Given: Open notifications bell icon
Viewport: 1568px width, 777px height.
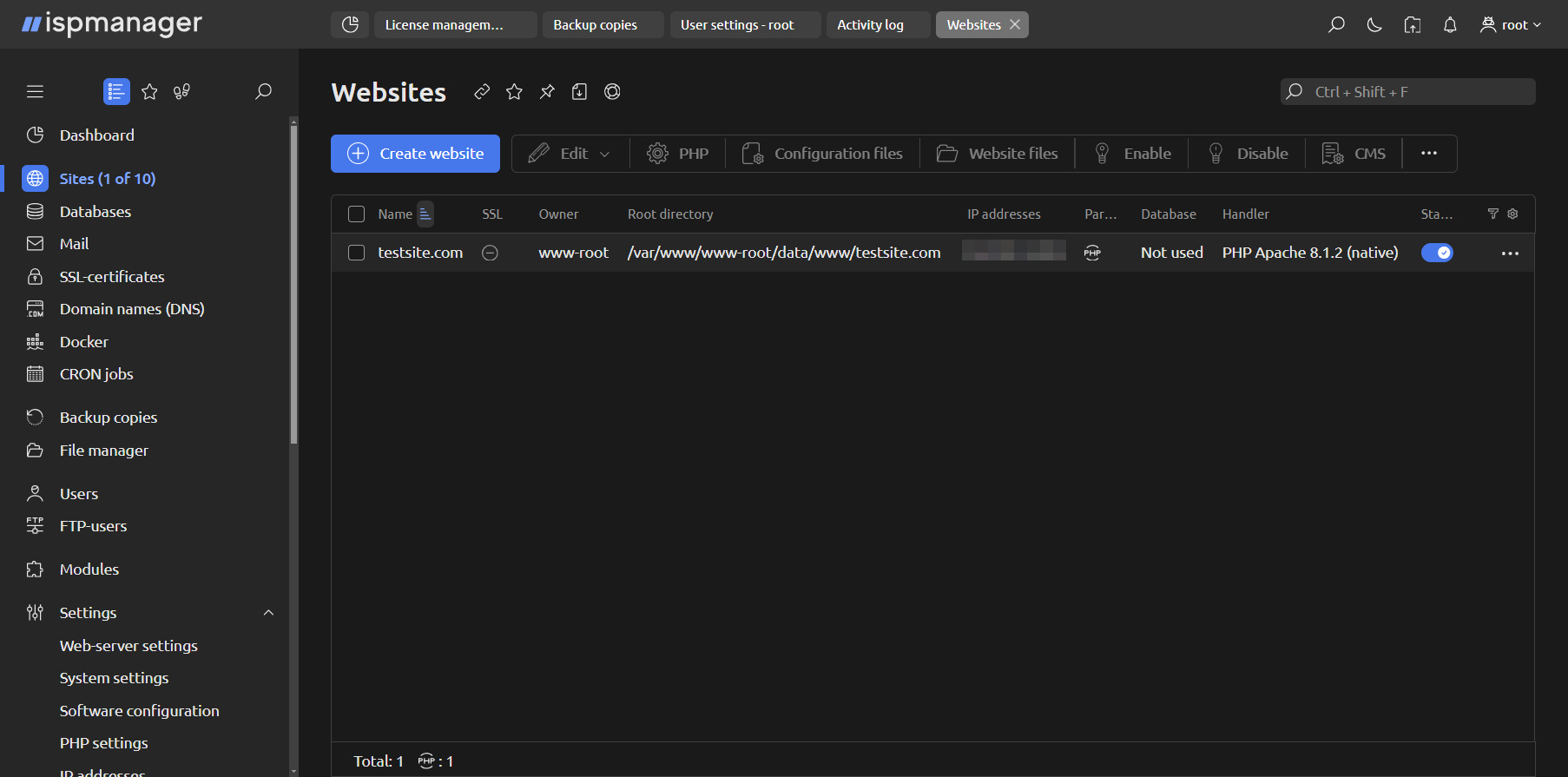Looking at the screenshot, I should coord(1450,25).
